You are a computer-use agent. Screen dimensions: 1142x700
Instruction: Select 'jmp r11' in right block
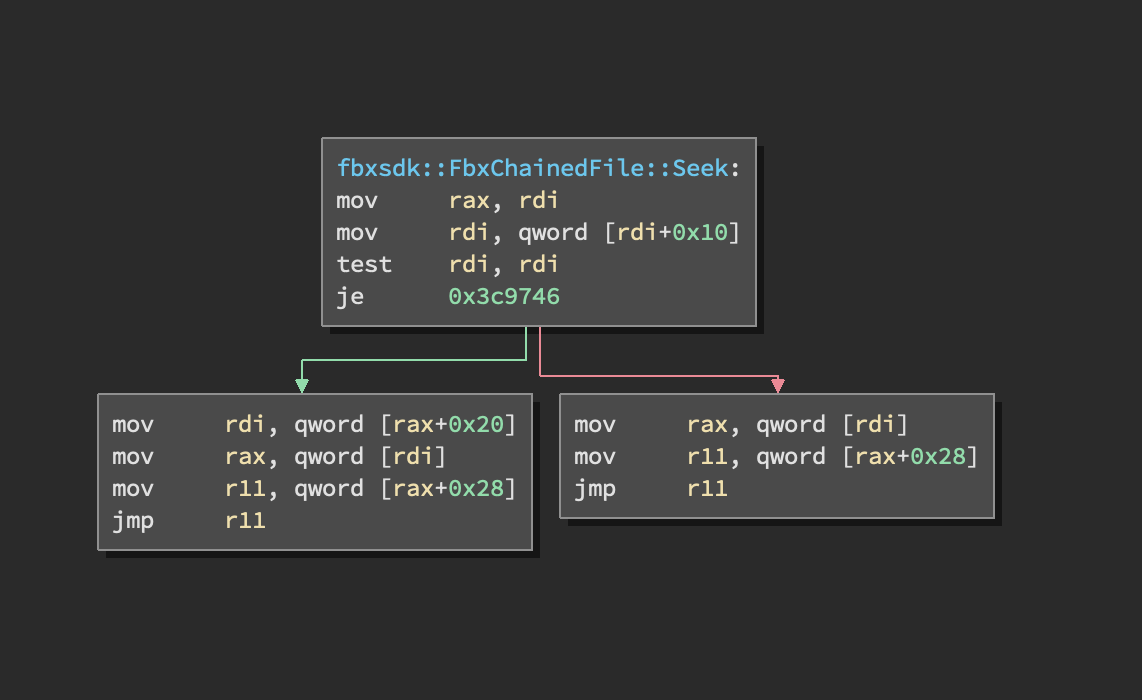coord(650,489)
